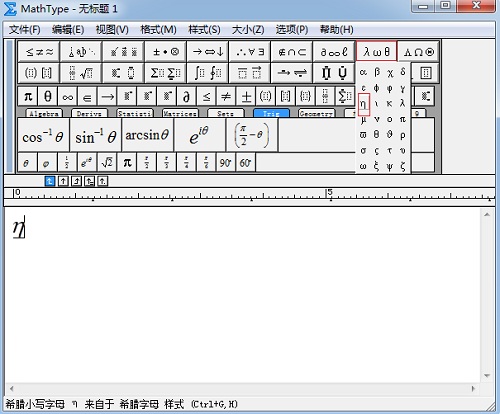
Task: Click the down arrow of the vertical scrollbar
Action: pos(487,376)
